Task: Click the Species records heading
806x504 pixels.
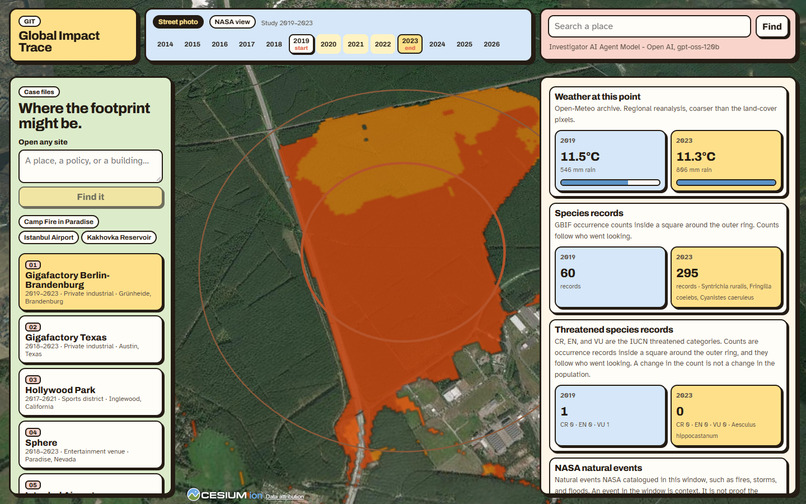Action: (x=589, y=213)
